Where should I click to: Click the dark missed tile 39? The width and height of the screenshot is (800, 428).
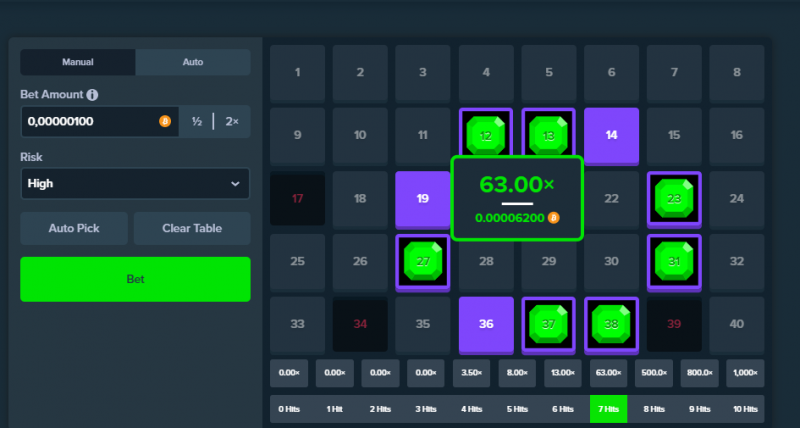point(674,324)
